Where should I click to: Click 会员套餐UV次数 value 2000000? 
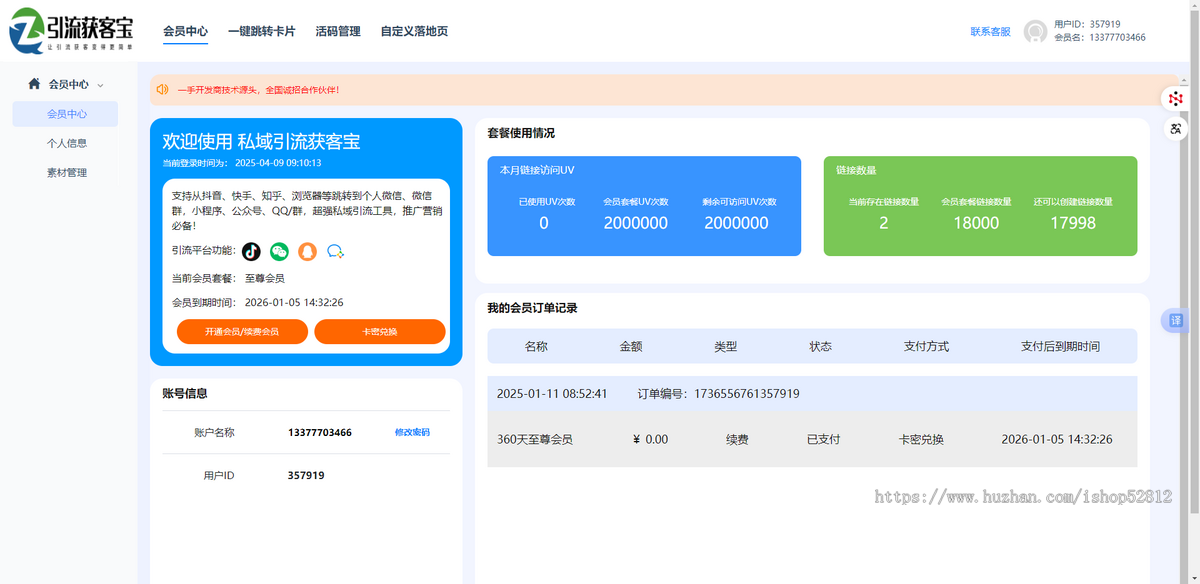(x=636, y=223)
